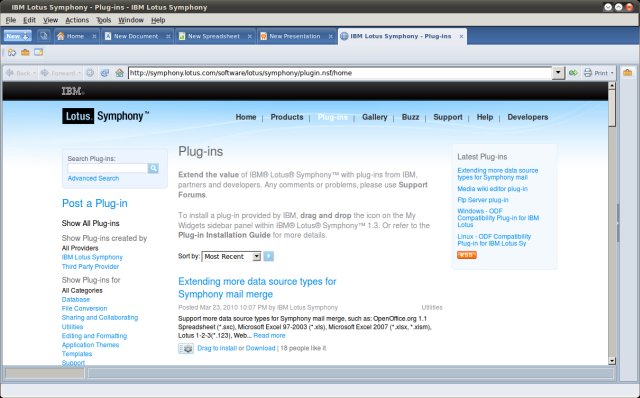Click the magnifier search button
640x398 pixels.
tap(153, 168)
